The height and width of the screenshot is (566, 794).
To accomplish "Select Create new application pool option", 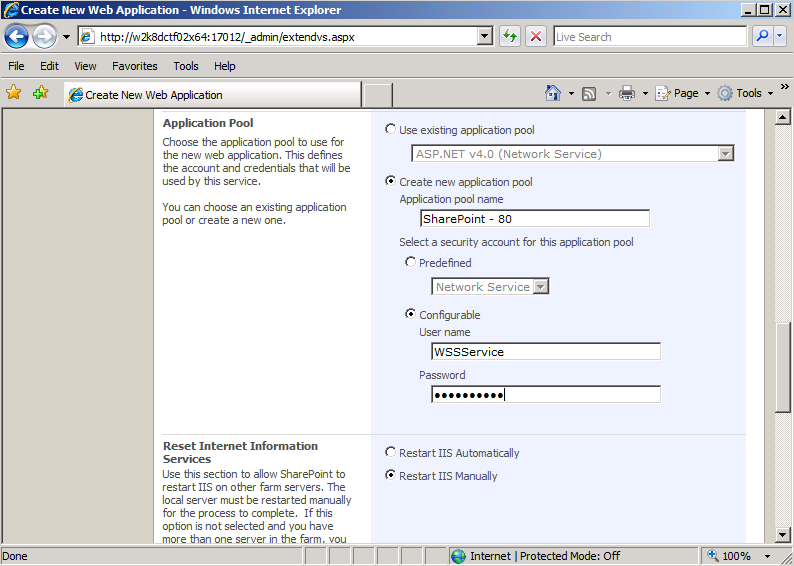I will (390, 181).
